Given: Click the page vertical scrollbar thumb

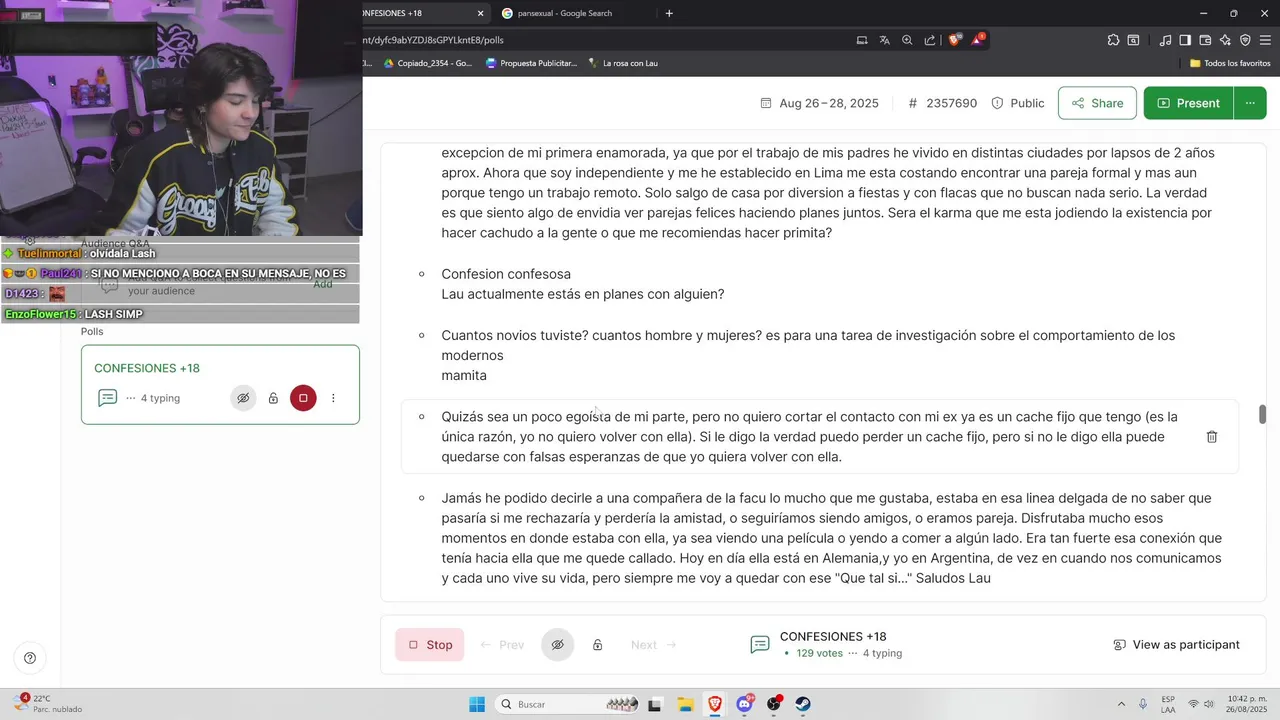Looking at the screenshot, I should coord(1262,414).
